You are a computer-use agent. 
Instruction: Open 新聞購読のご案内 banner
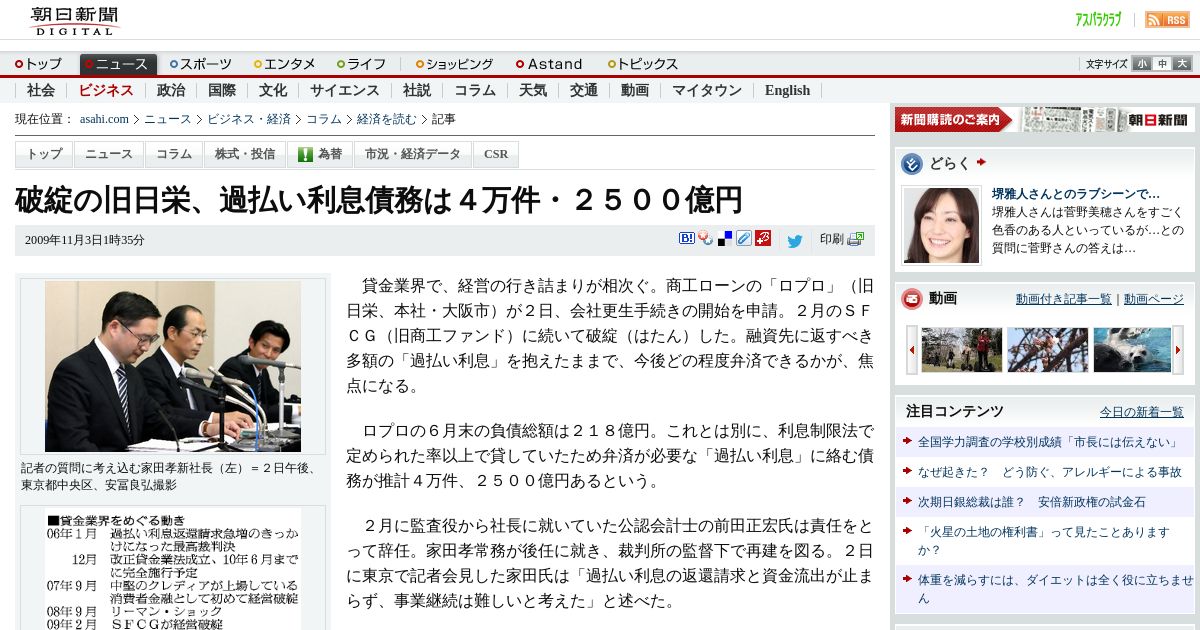1044,120
